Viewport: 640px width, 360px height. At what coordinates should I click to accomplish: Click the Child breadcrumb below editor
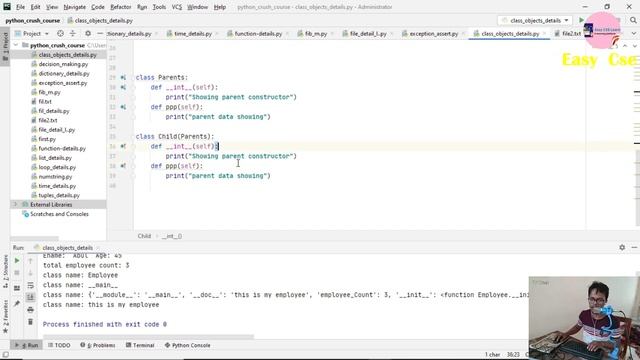(144, 236)
